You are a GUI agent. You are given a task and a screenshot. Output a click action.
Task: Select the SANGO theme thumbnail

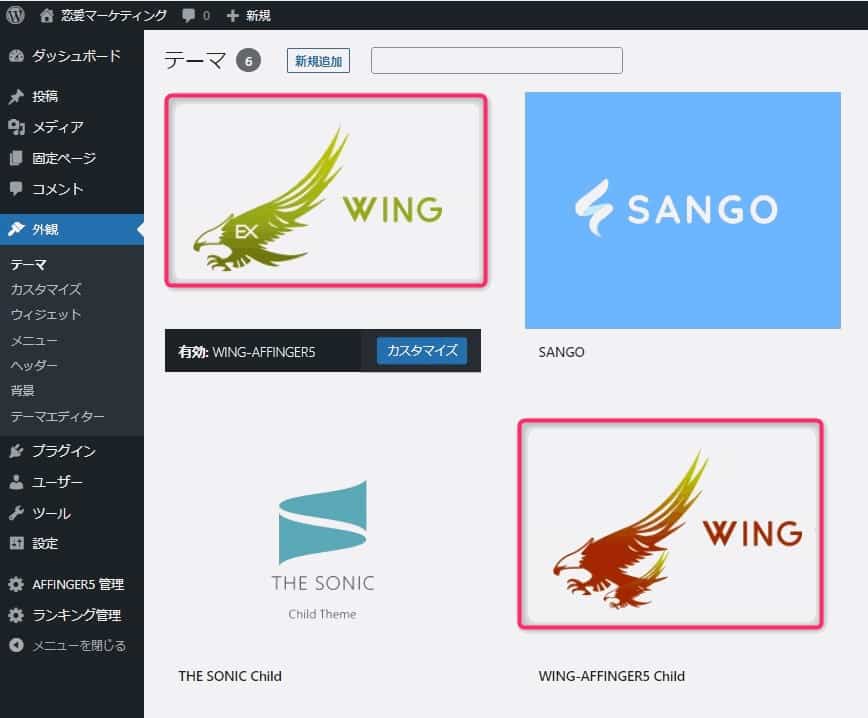(x=683, y=210)
